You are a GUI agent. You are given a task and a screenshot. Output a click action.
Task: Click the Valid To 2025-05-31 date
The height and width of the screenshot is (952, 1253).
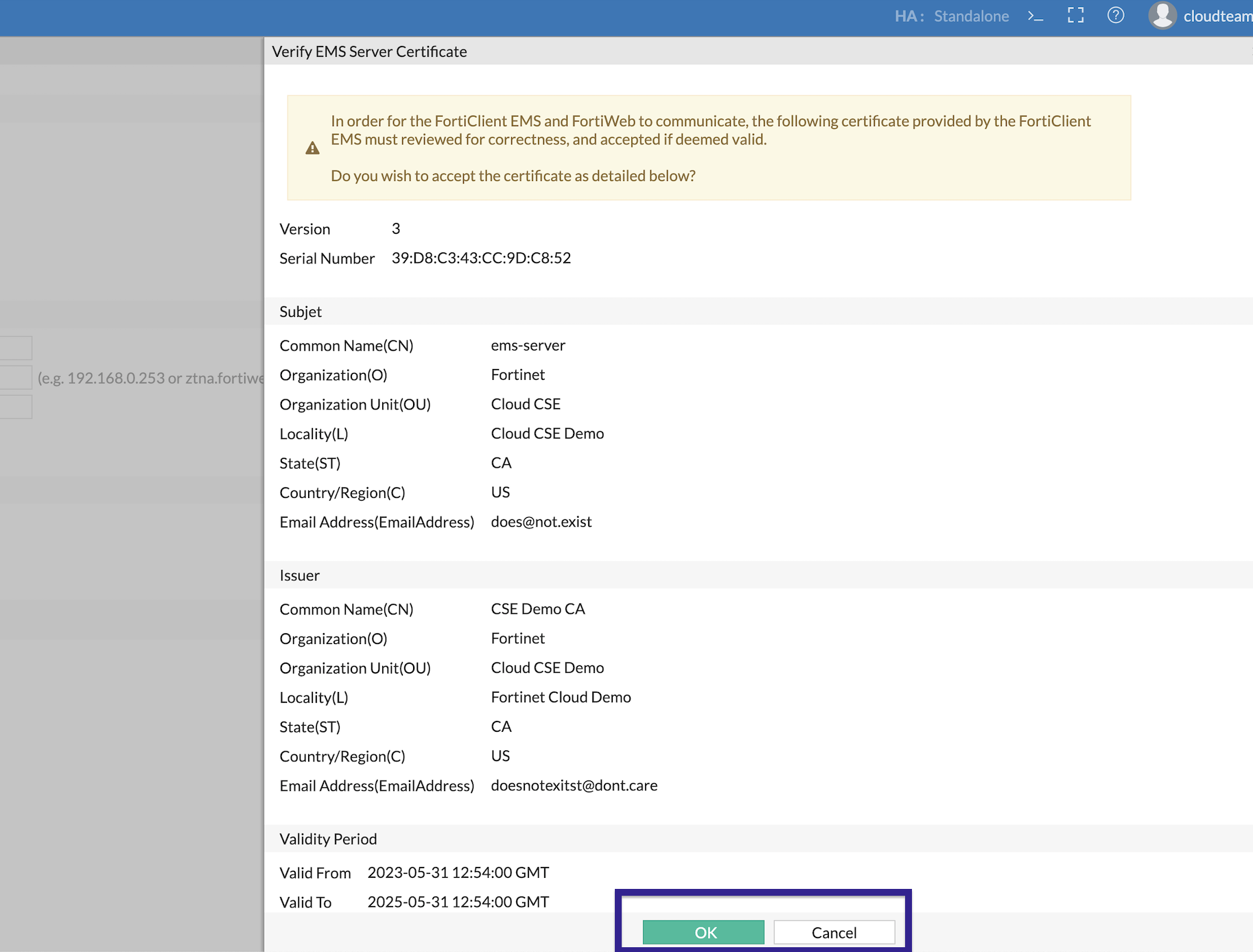[458, 902]
